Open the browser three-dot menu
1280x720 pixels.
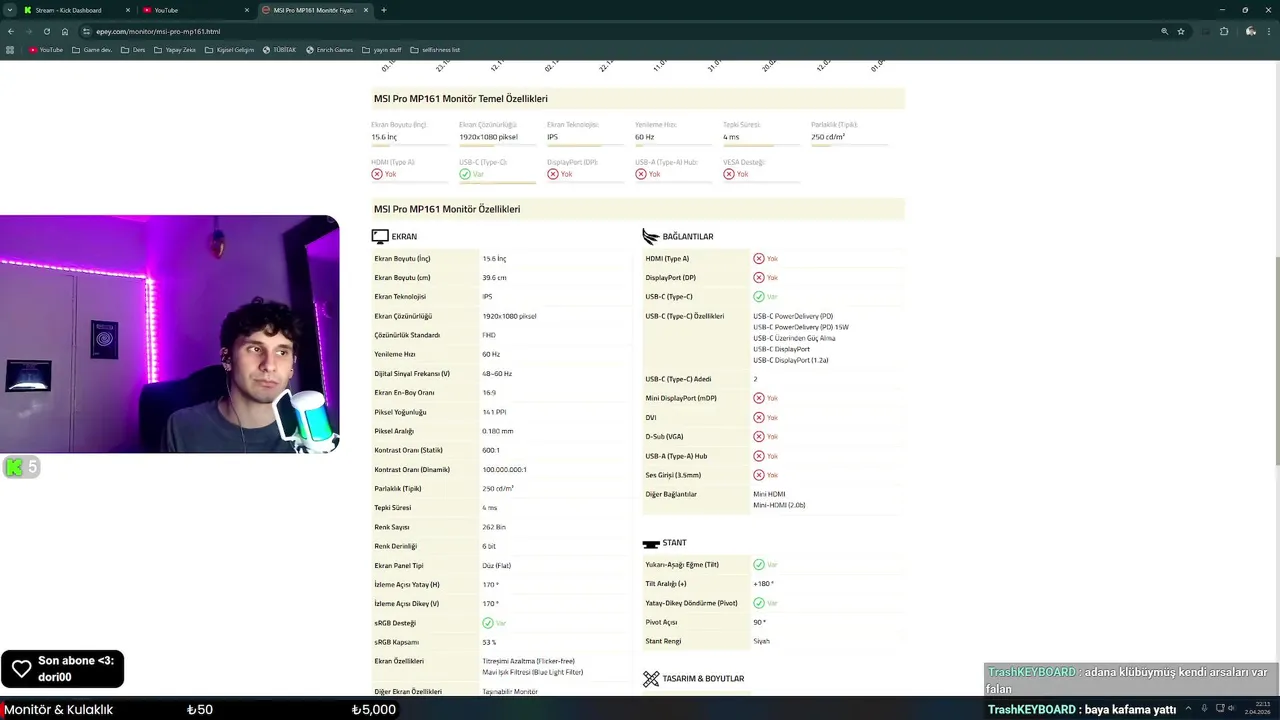pos(1270,31)
